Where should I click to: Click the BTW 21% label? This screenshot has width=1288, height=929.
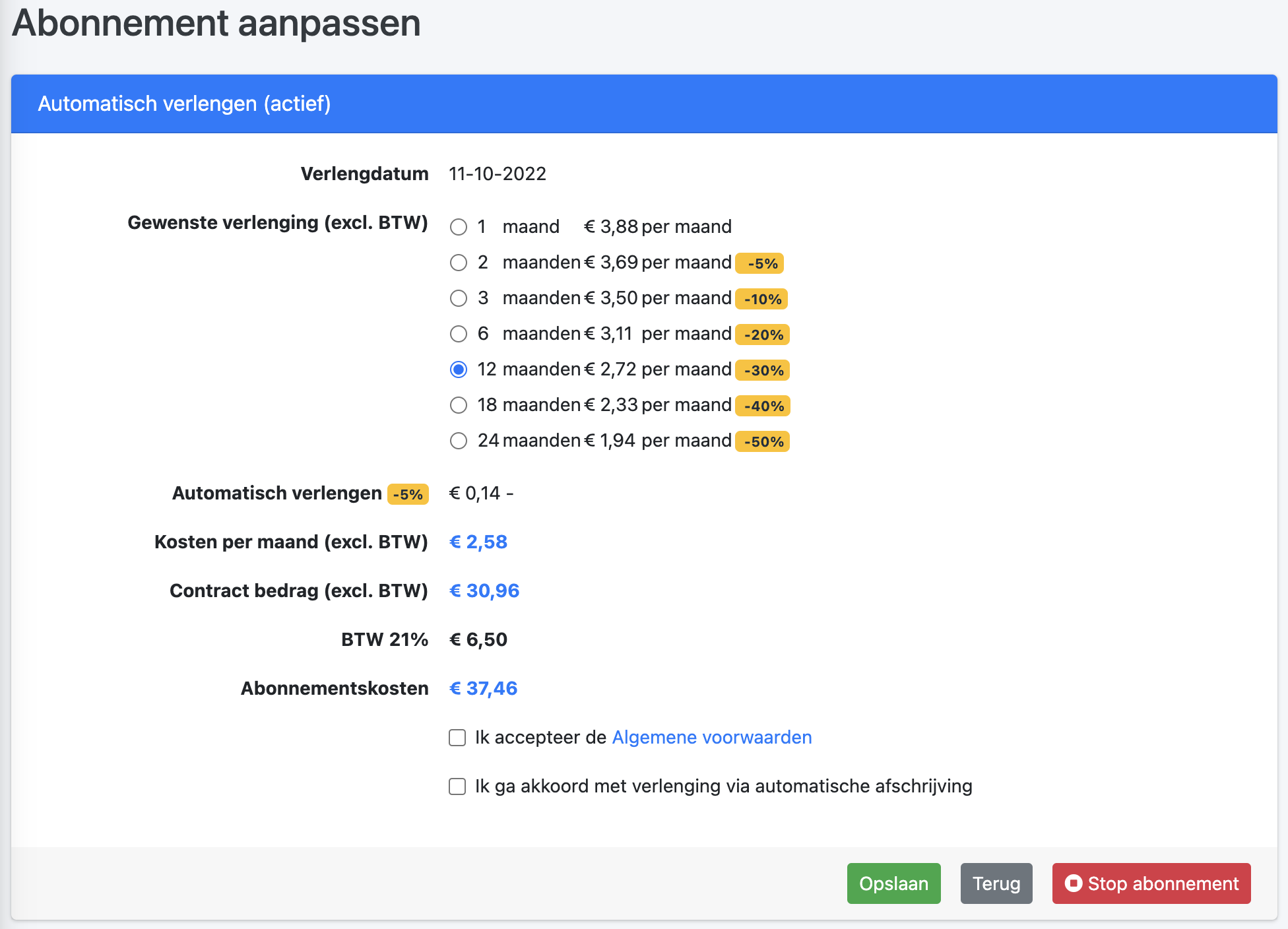click(x=385, y=639)
